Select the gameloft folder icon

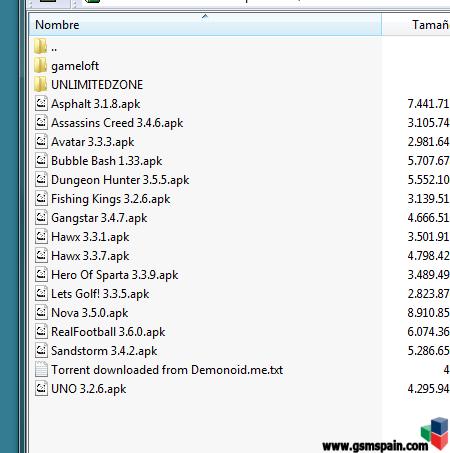tap(41, 65)
